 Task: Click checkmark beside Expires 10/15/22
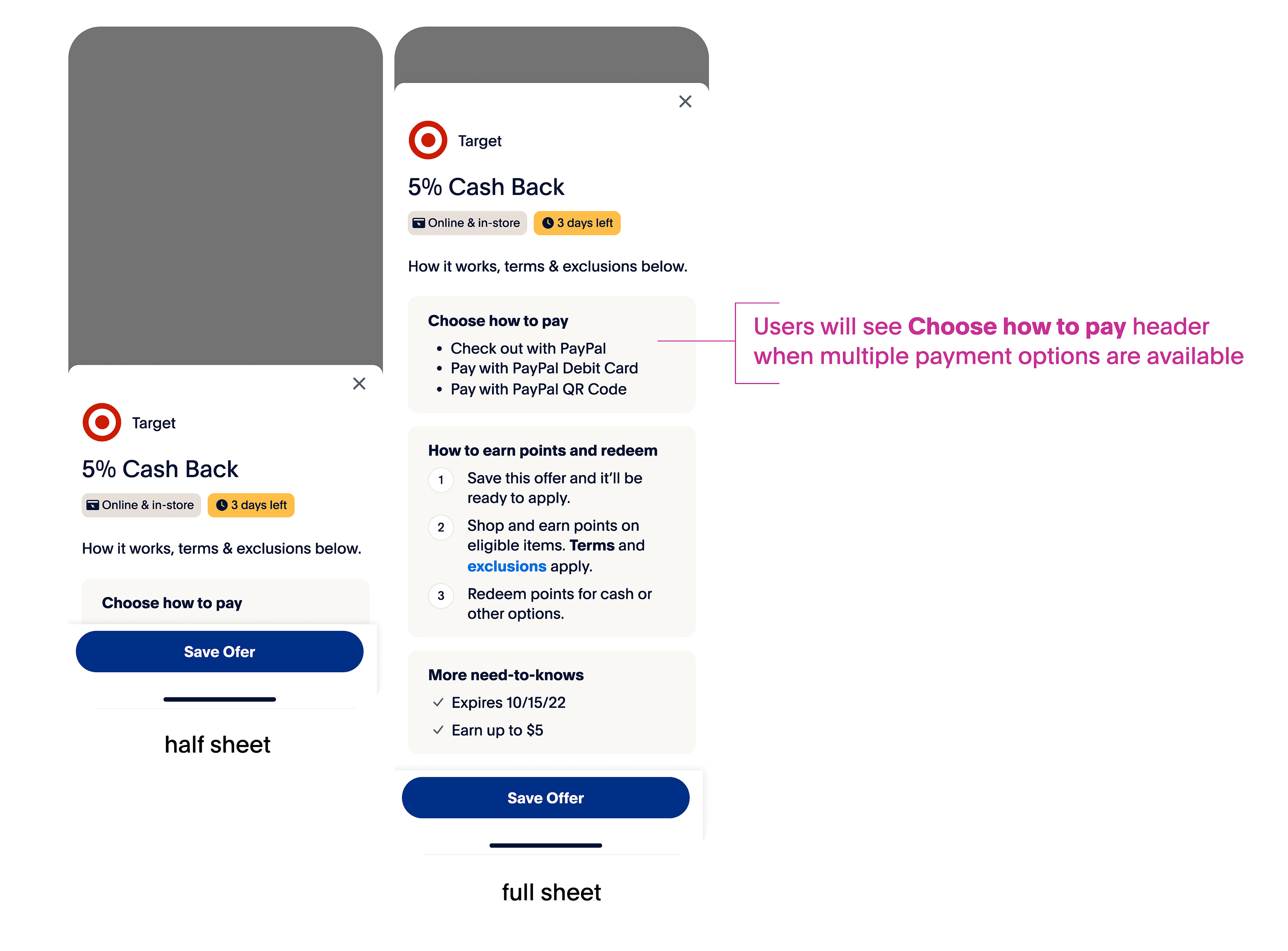pos(438,702)
